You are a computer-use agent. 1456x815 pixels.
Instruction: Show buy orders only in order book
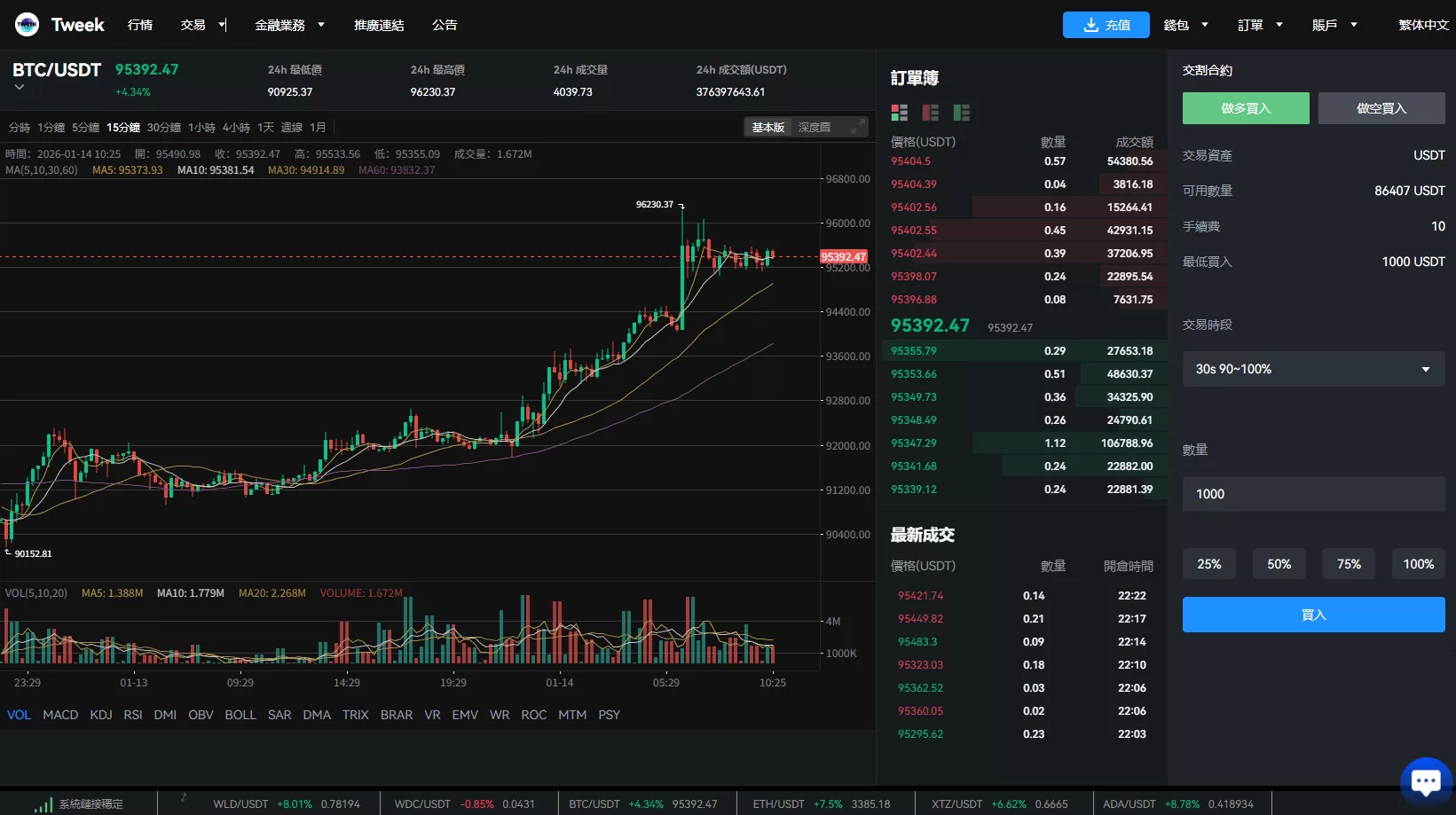962,113
